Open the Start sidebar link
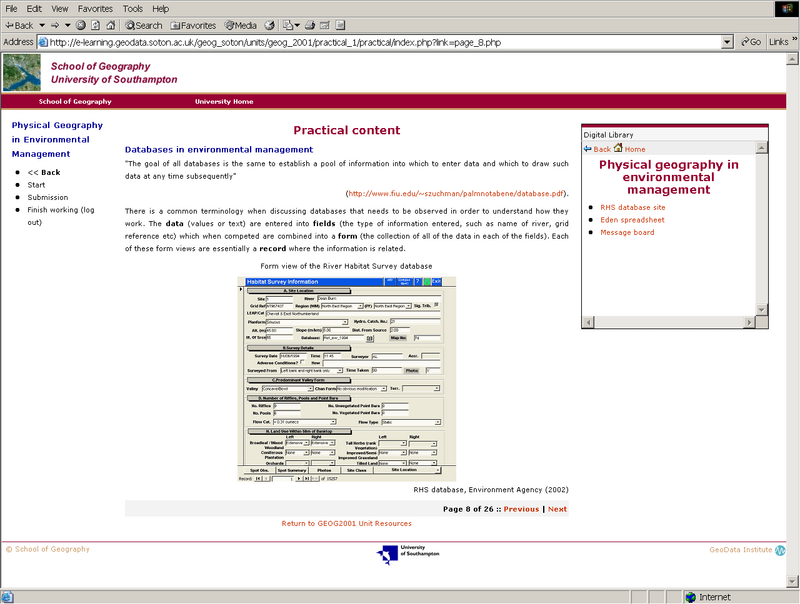This screenshot has height=604, width=800. pos(36,185)
